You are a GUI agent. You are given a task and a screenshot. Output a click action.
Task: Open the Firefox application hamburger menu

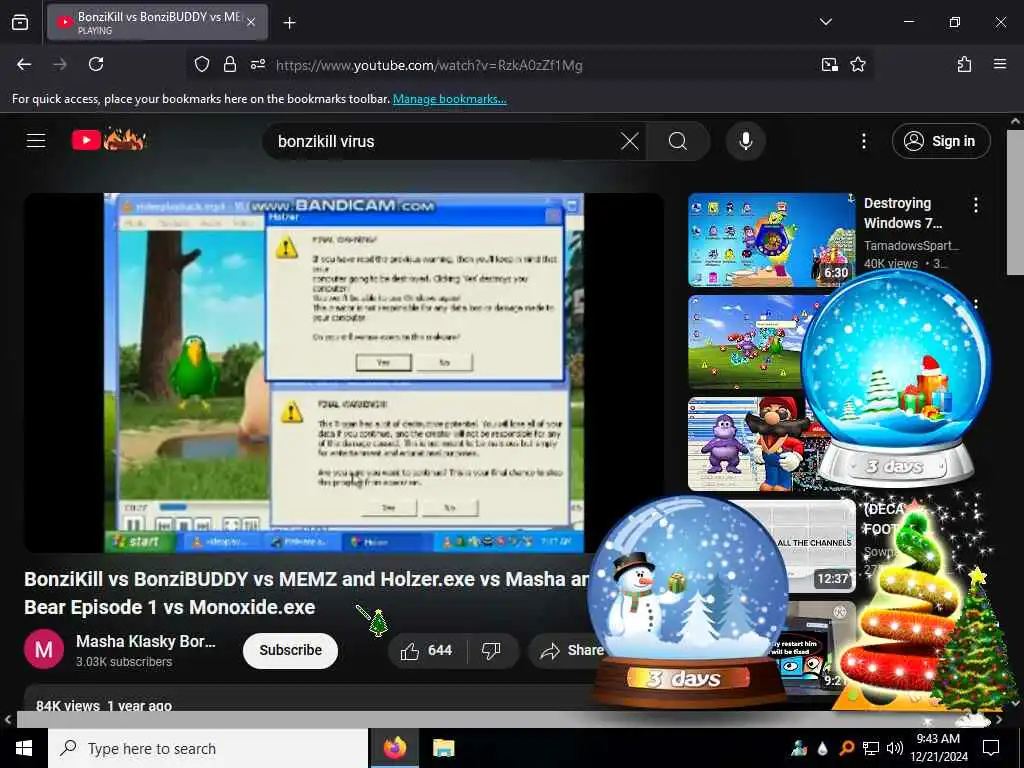click(x=999, y=64)
